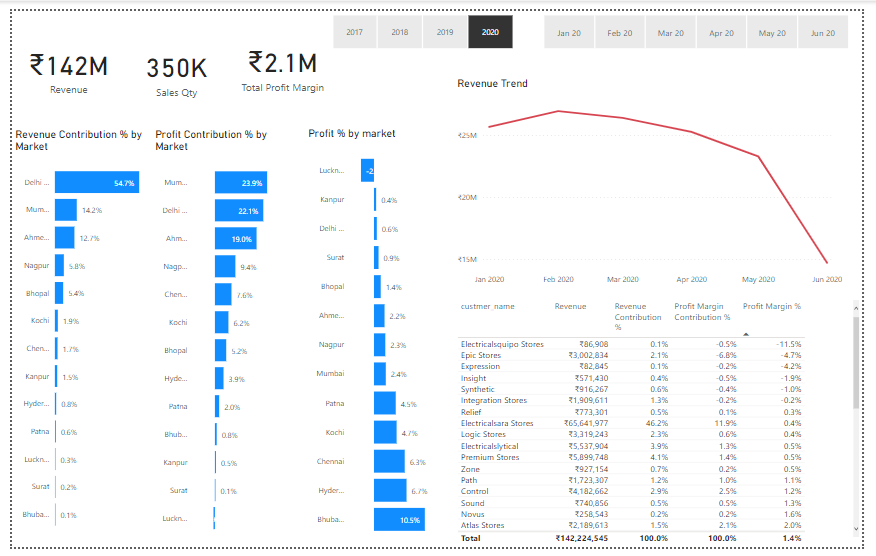
Task: Sort table by custmer_name column header
Action: (487, 306)
